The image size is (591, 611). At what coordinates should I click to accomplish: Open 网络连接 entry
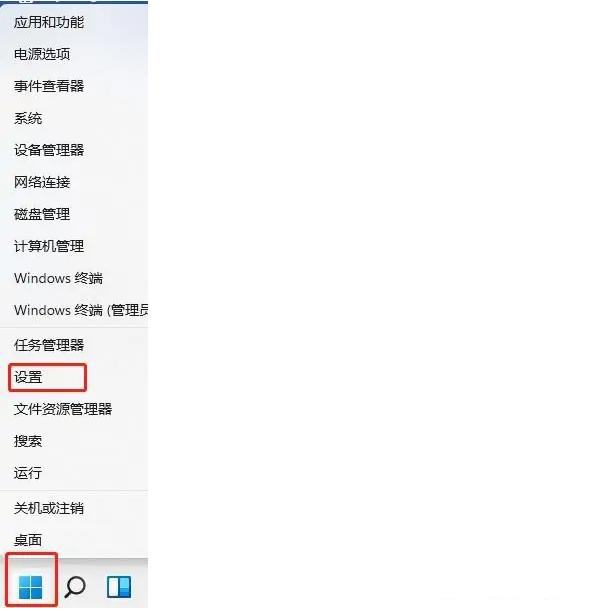pyautogui.click(x=74, y=182)
